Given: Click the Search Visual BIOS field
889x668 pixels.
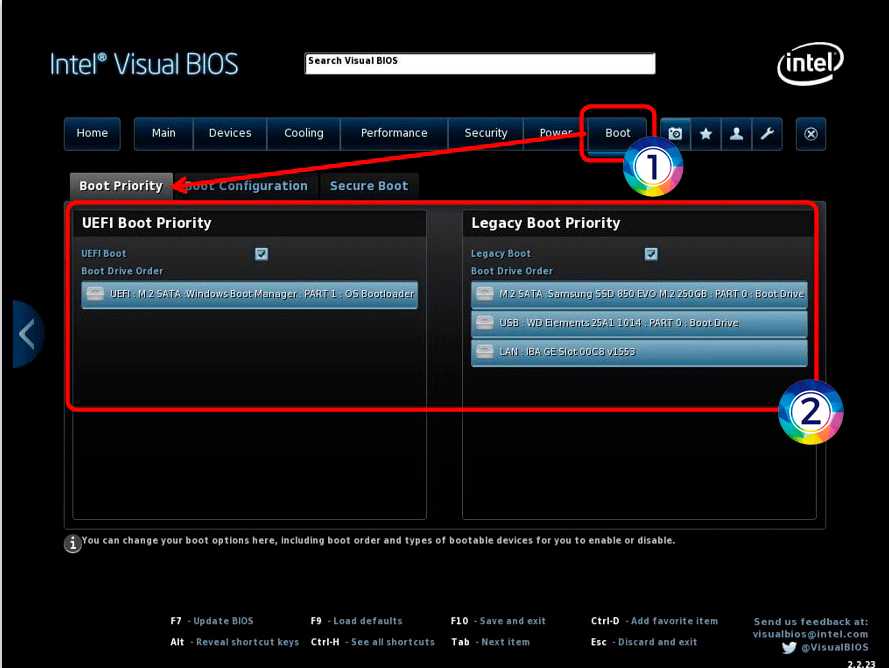Looking at the screenshot, I should tap(480, 63).
